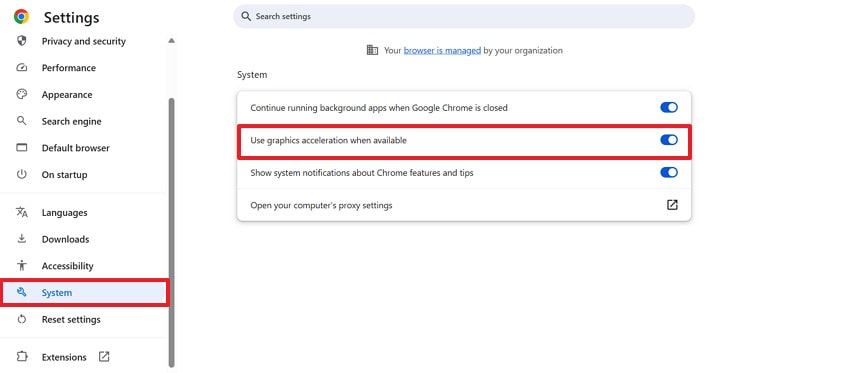The image size is (850, 373).
Task: Toggle background apps when Chrome is closed
Action: pos(669,107)
